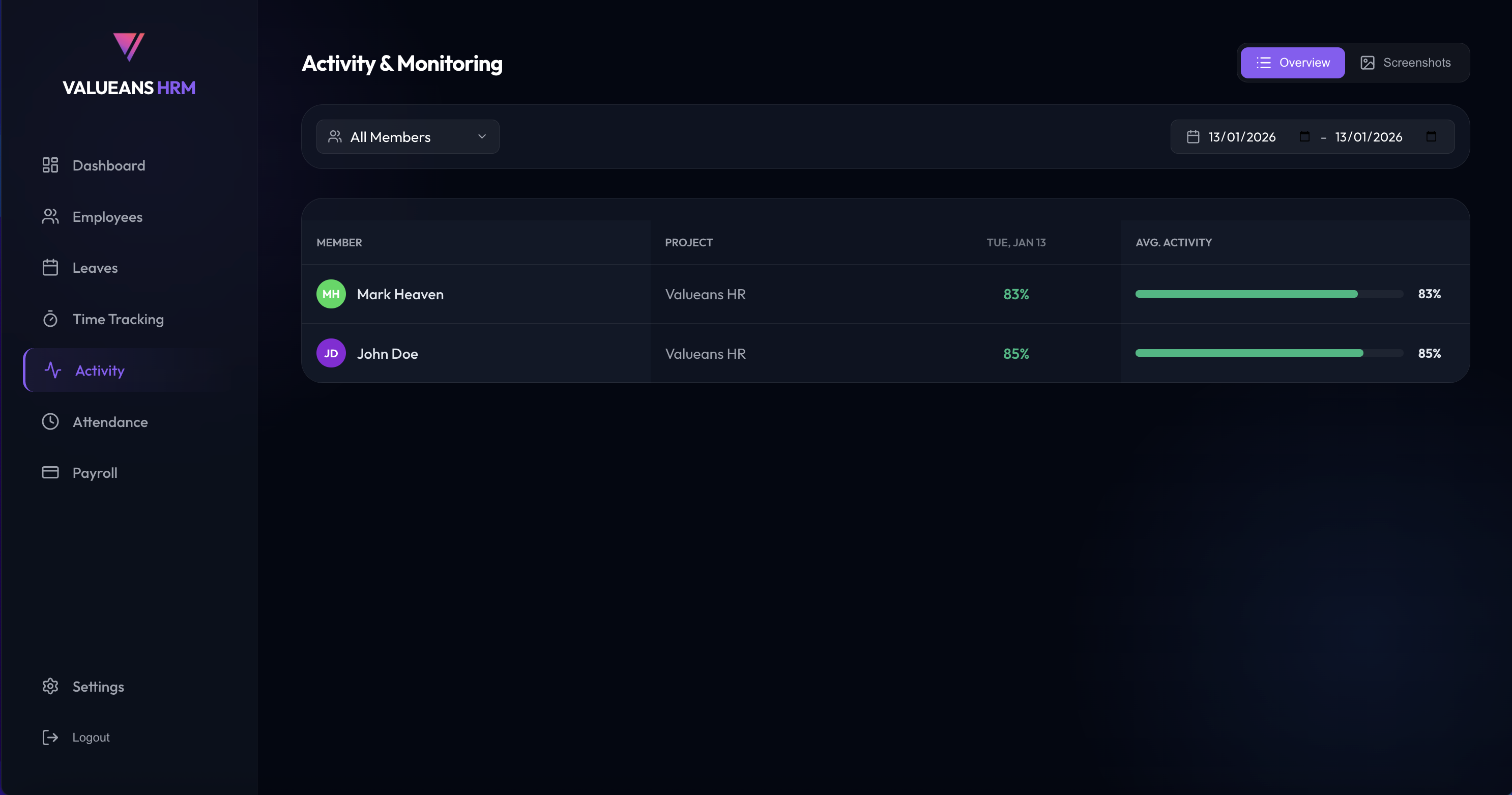Expand the All Members dropdown
The height and width of the screenshot is (795, 1512).
[x=408, y=137]
